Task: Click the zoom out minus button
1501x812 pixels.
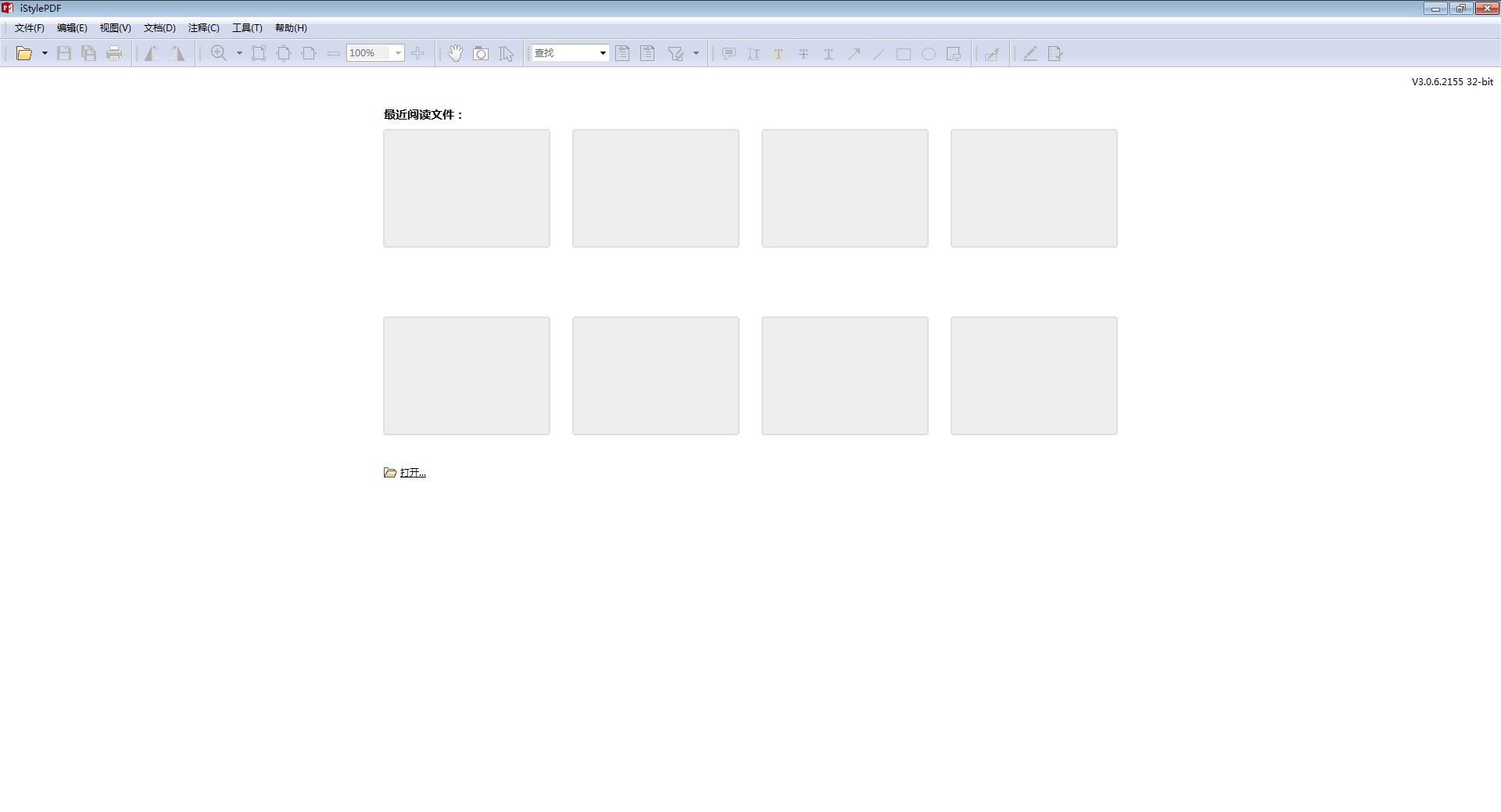Action: tap(334, 53)
